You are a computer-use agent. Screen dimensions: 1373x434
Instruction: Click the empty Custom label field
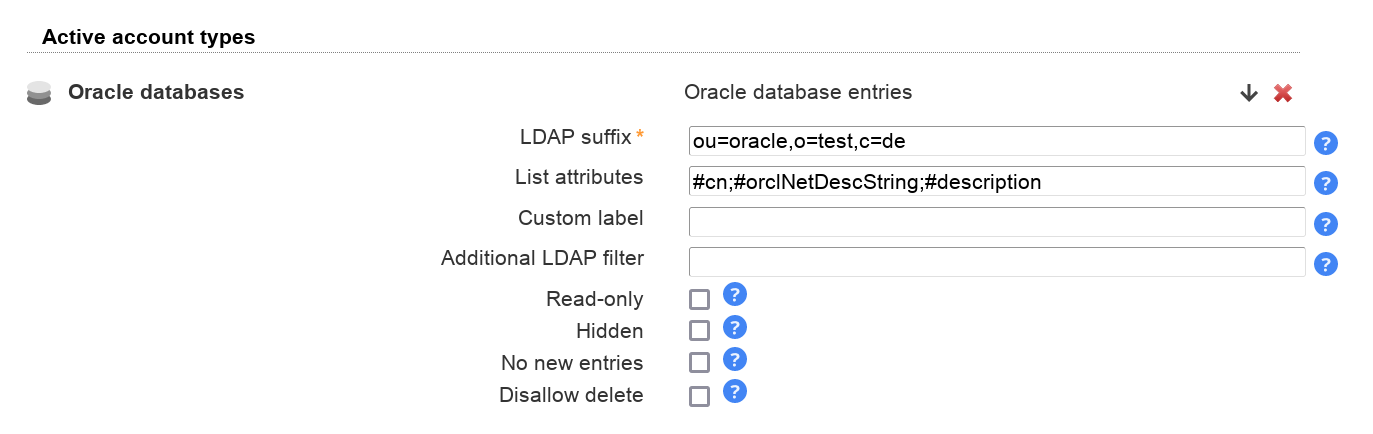[x=996, y=222]
